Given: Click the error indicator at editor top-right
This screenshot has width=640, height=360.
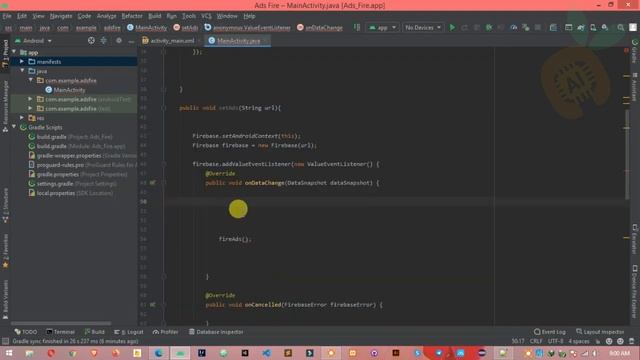Looking at the screenshot, I should tap(626, 50).
